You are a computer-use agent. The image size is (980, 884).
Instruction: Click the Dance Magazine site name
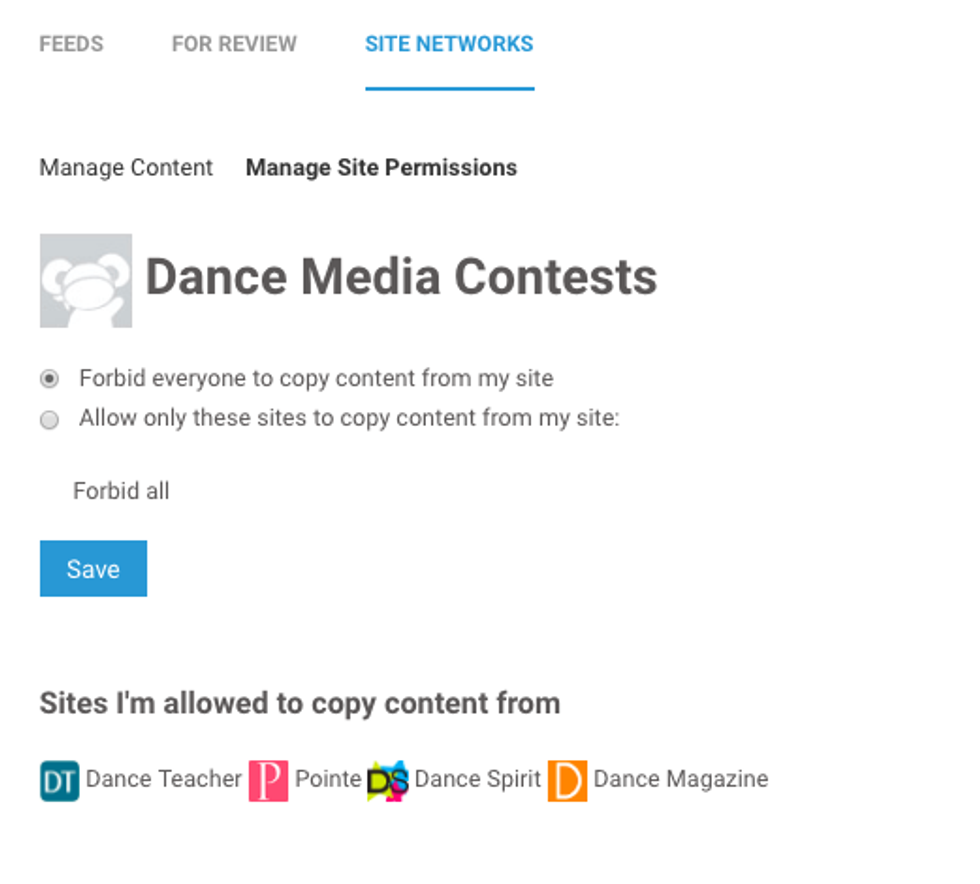coord(681,779)
